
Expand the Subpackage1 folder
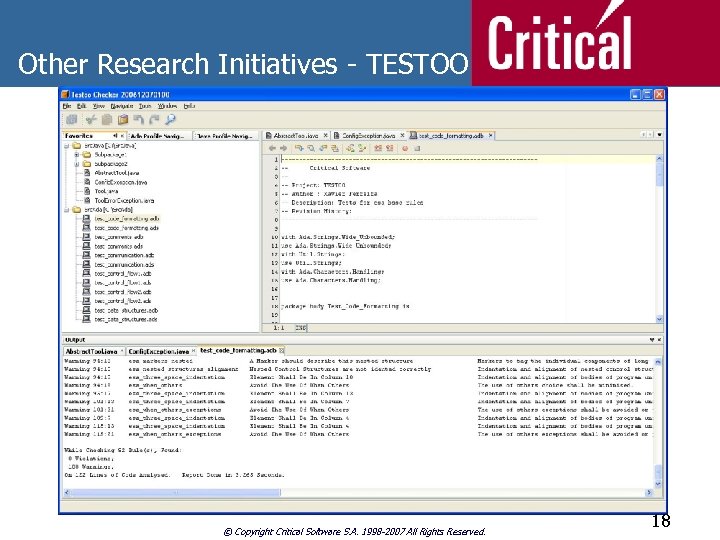click(x=77, y=155)
